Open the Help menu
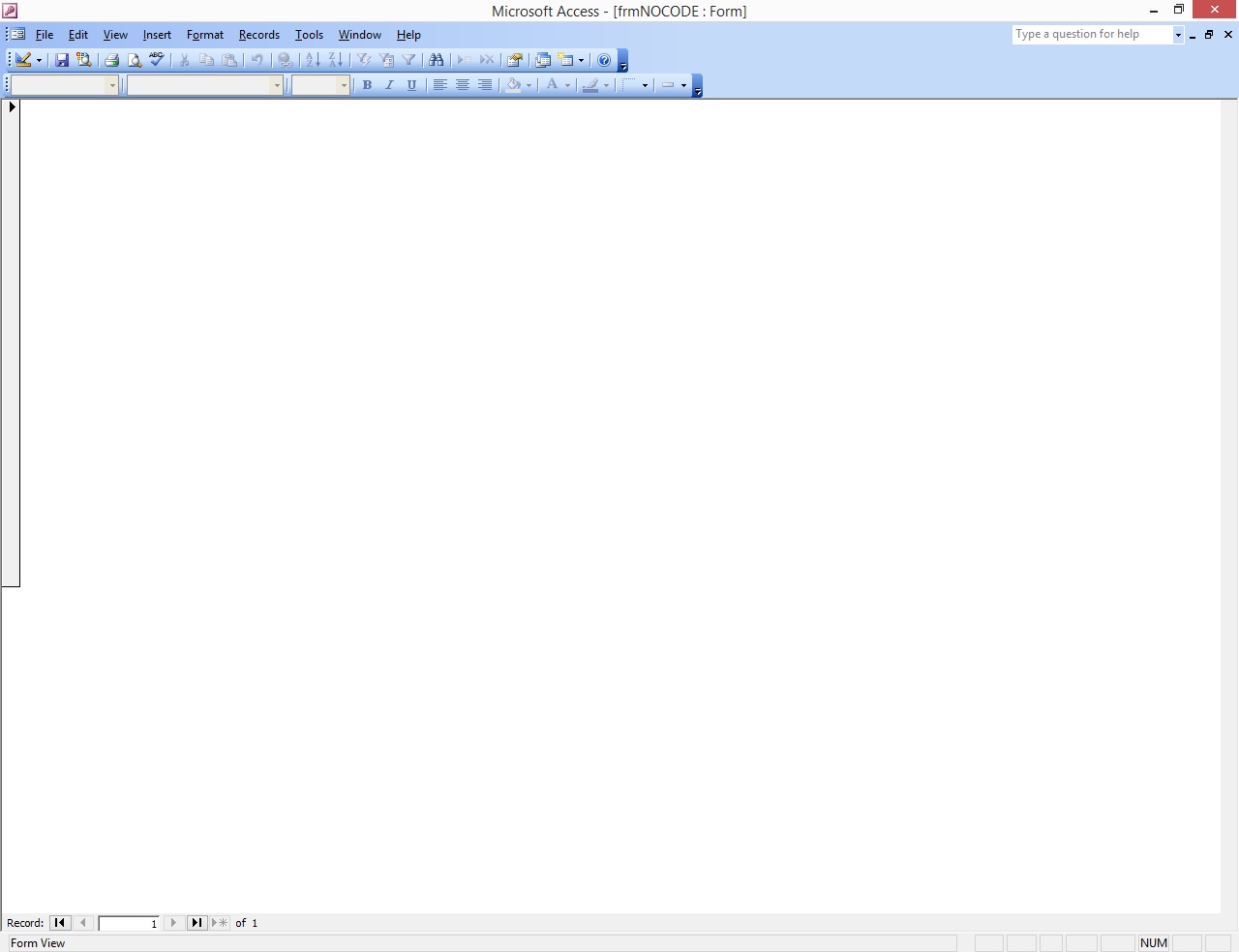The width and height of the screenshot is (1239, 952). tap(408, 35)
